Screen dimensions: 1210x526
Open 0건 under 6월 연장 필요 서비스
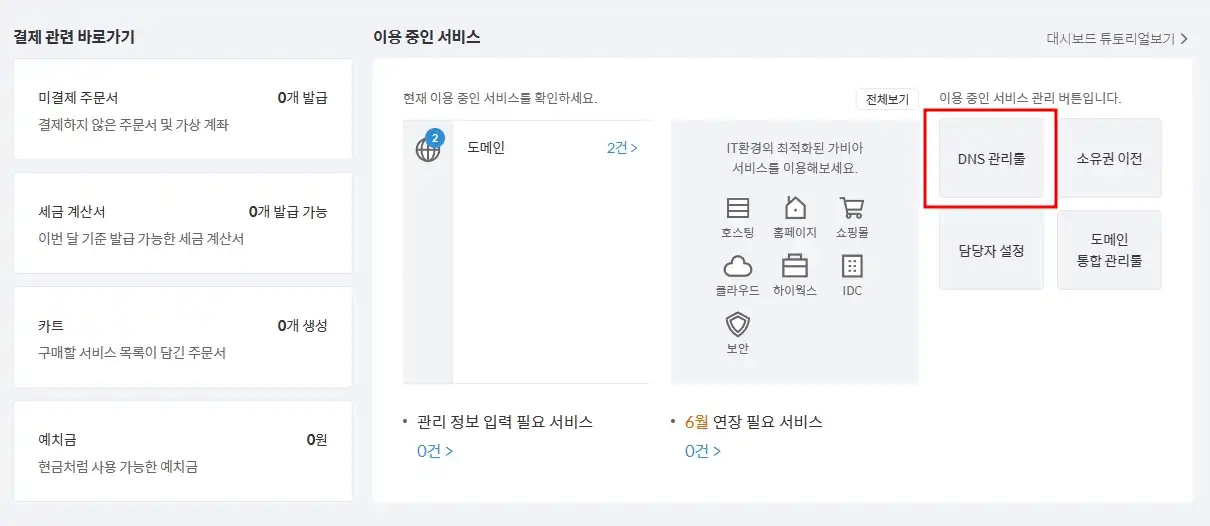pyautogui.click(x=703, y=451)
